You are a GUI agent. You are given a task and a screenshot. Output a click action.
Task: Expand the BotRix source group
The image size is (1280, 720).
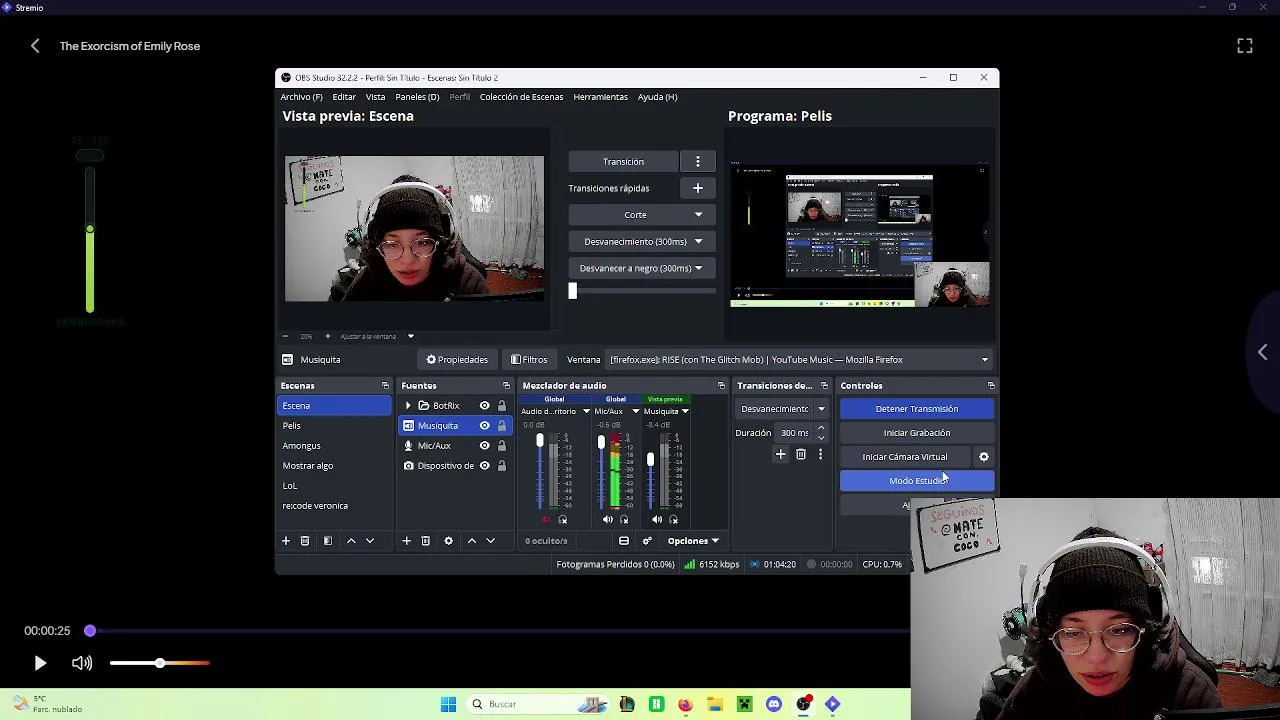408,406
